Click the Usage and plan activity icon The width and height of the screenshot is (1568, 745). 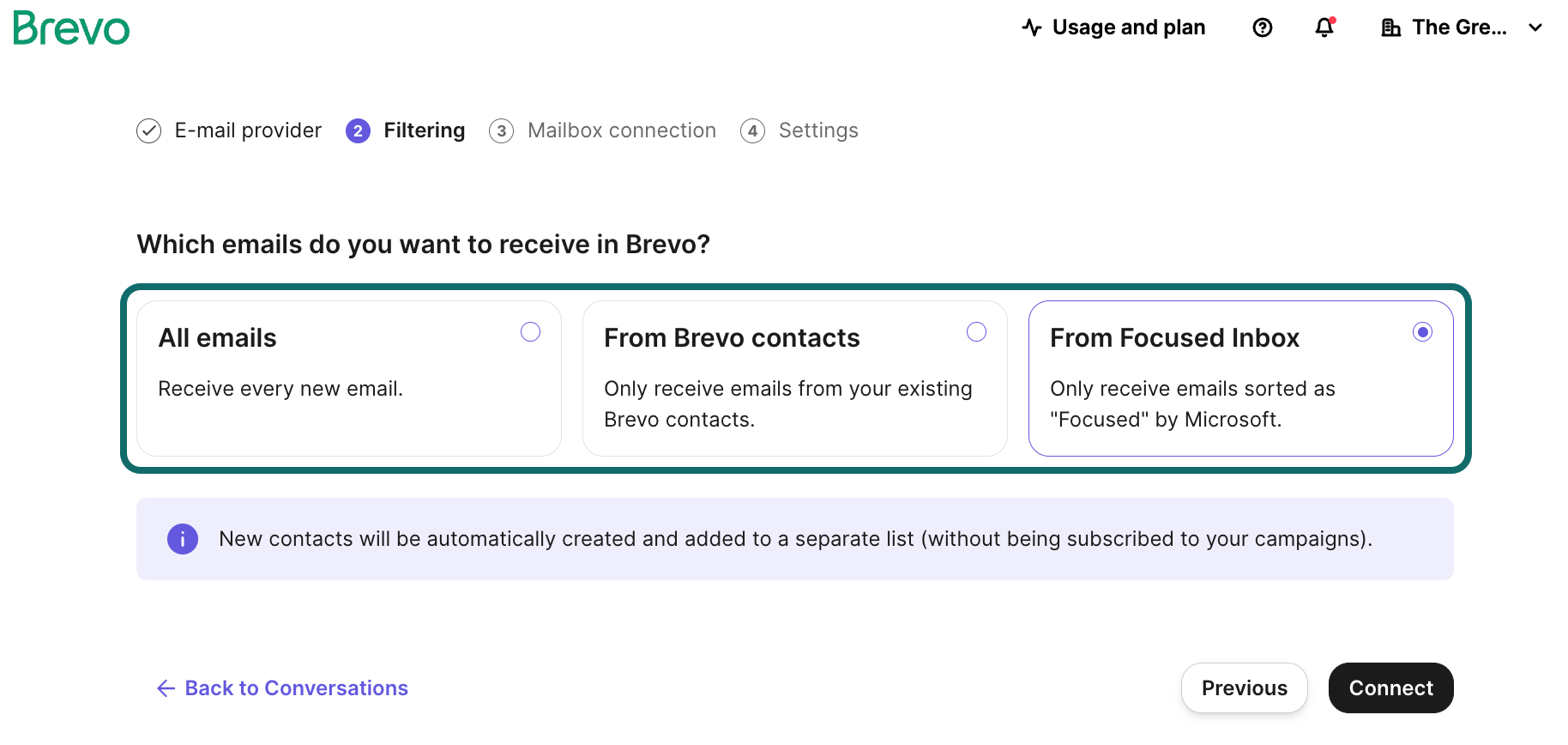pos(1032,27)
